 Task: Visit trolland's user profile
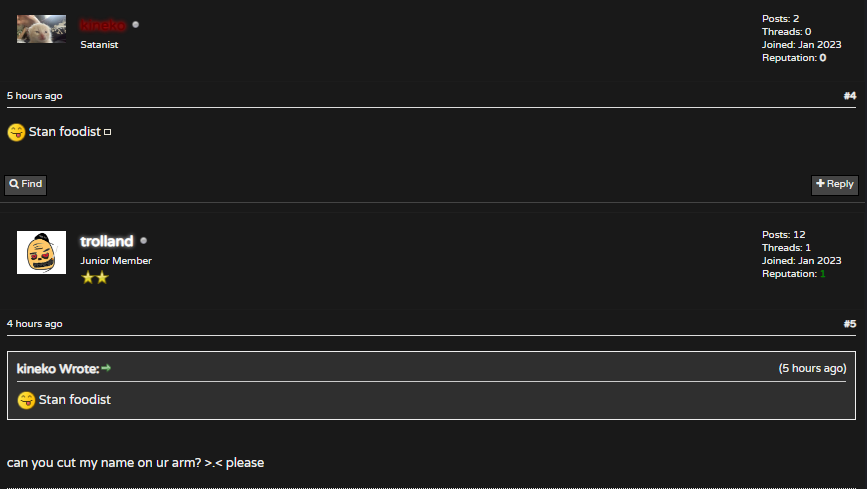tap(106, 241)
